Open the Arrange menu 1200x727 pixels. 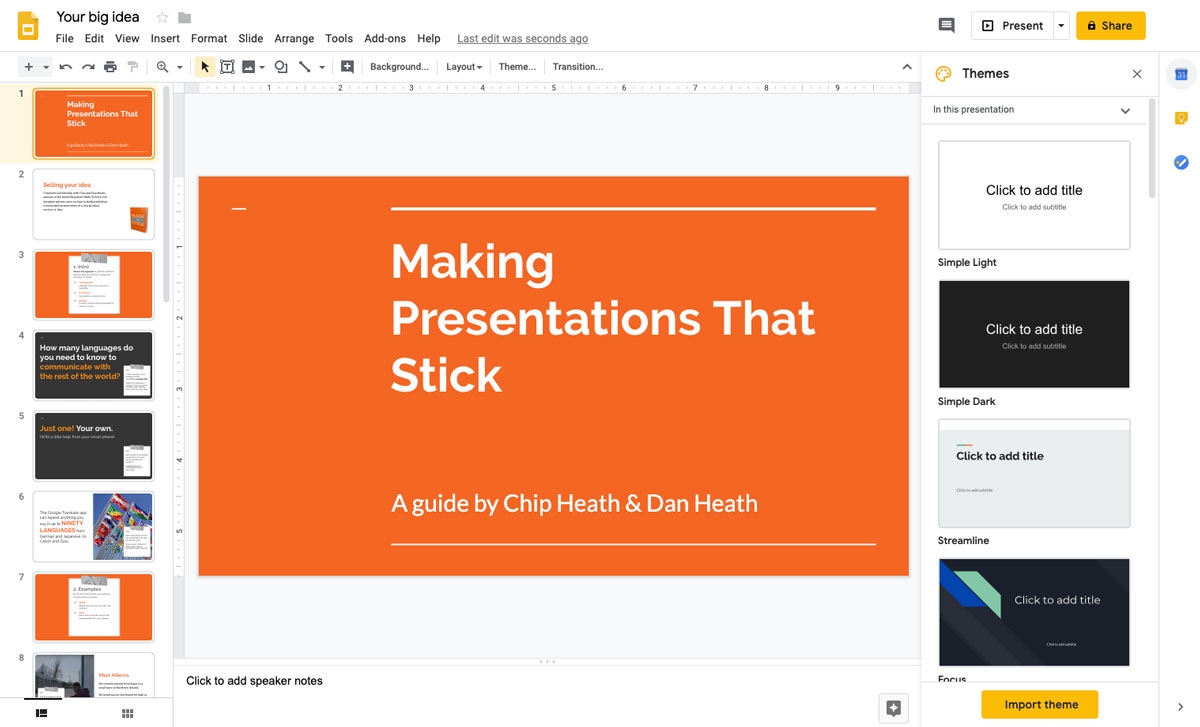coord(294,38)
